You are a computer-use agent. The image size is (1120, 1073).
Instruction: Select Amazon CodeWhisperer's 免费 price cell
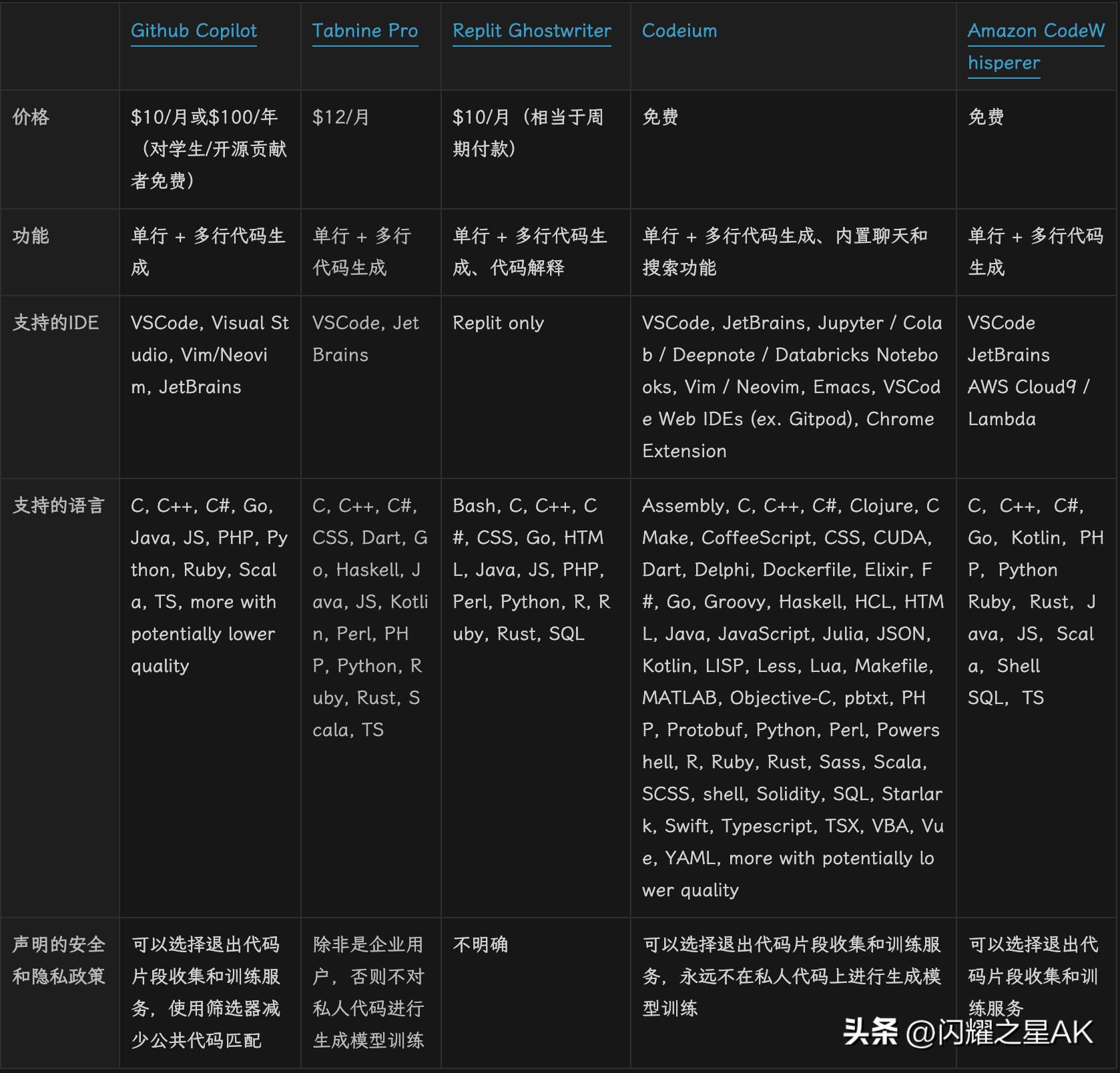(x=985, y=117)
